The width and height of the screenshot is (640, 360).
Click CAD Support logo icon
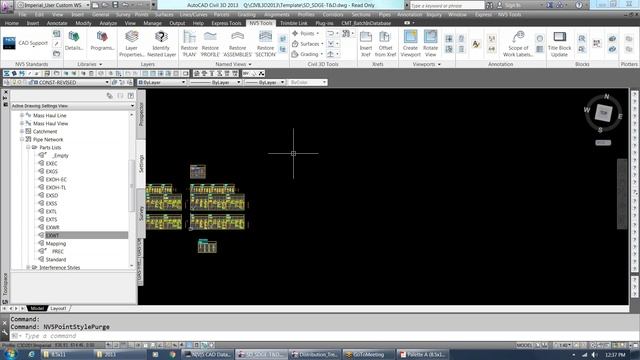pos(9,43)
